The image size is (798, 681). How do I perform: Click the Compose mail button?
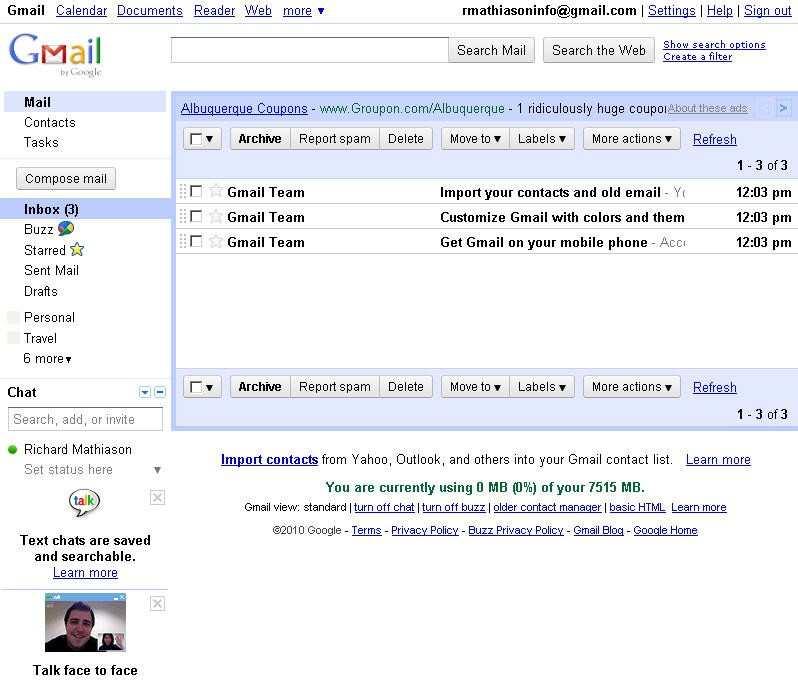[x=66, y=179]
